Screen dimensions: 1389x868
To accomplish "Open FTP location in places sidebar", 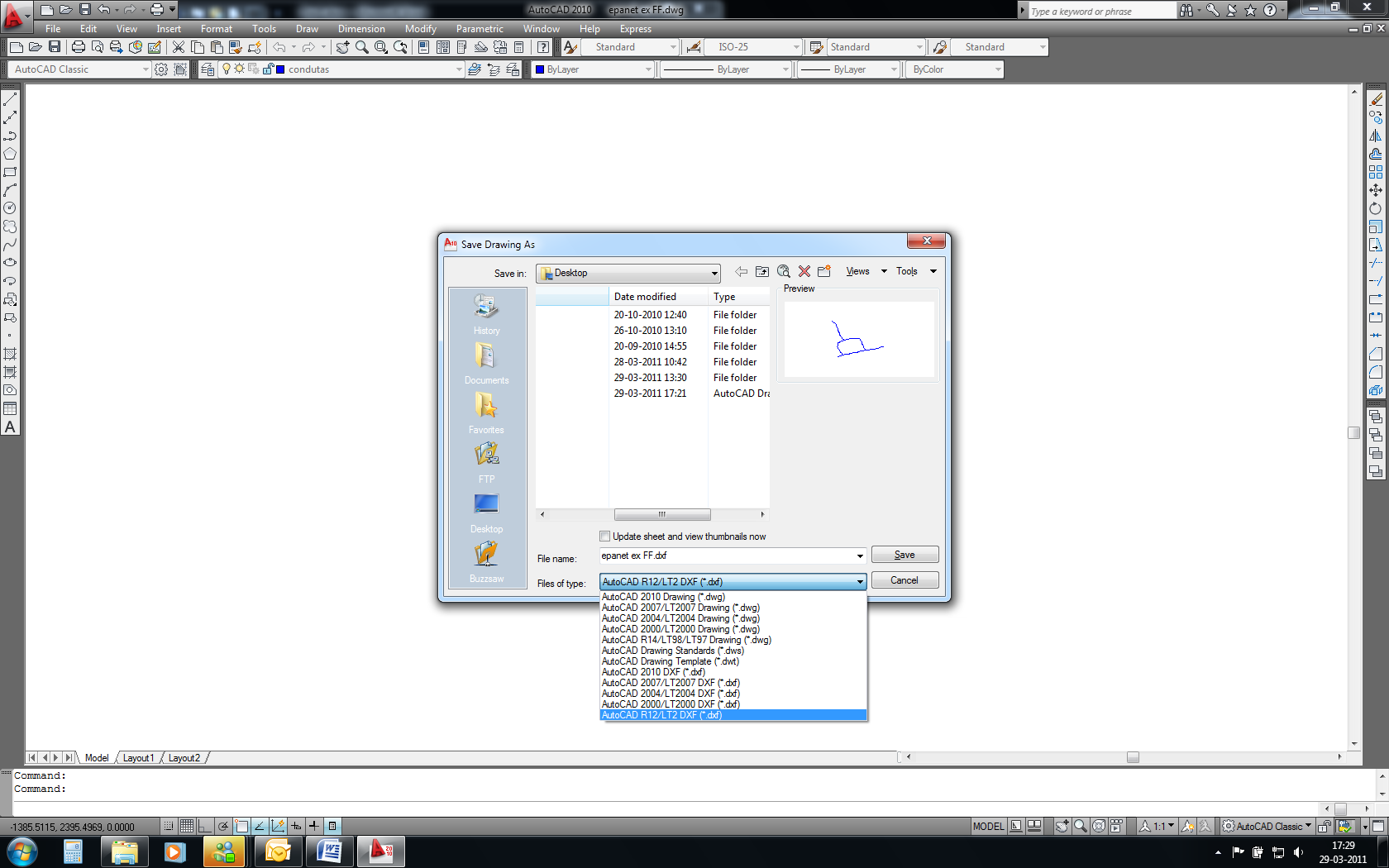I will click(486, 463).
